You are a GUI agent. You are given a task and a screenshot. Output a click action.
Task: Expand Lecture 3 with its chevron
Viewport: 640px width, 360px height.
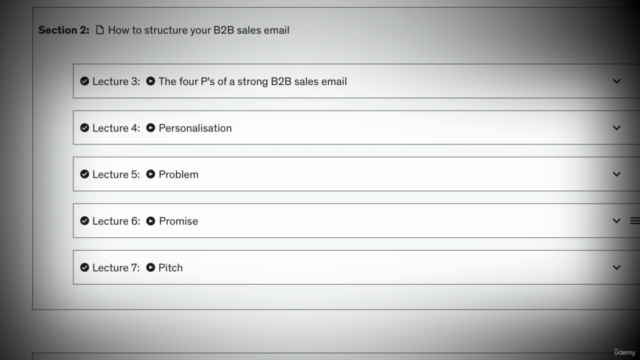click(x=616, y=81)
